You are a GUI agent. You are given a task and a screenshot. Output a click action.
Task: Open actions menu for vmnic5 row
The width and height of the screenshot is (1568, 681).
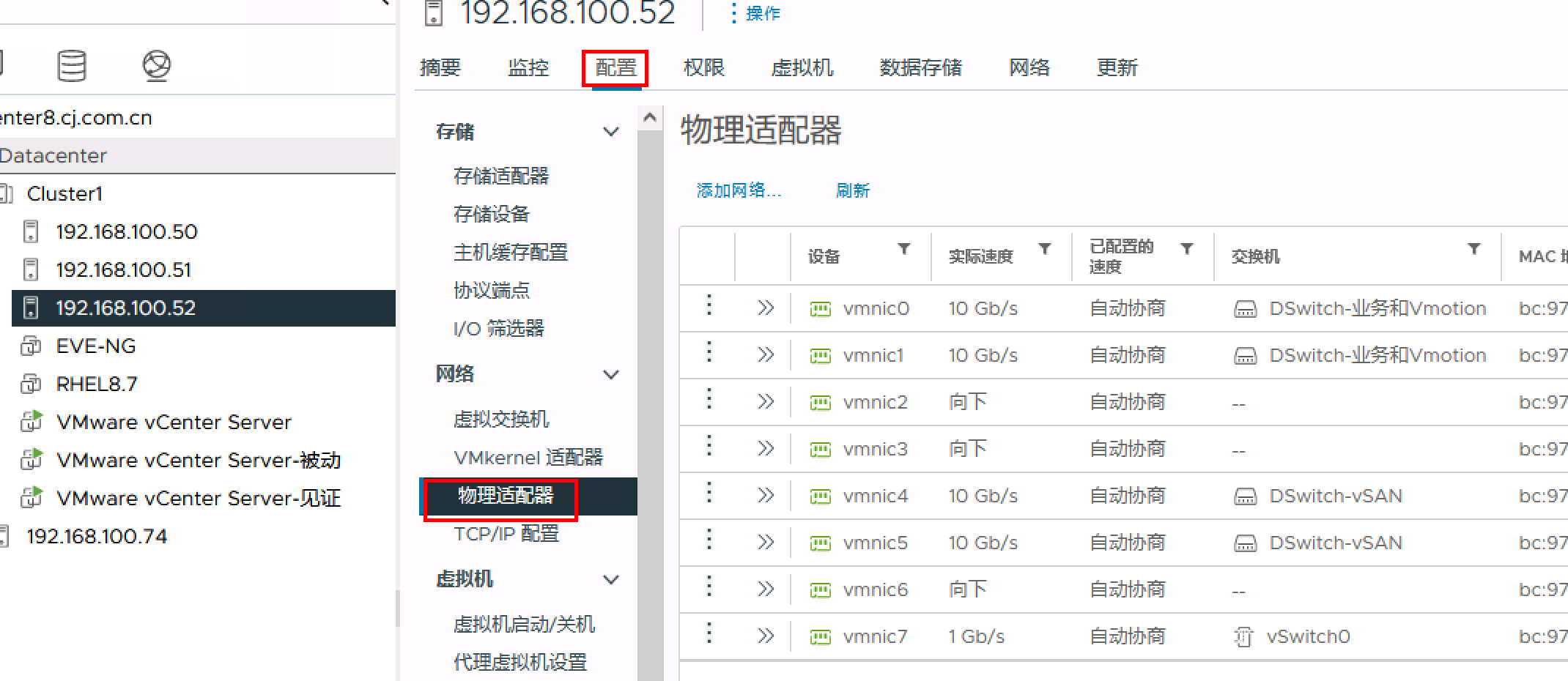point(709,540)
